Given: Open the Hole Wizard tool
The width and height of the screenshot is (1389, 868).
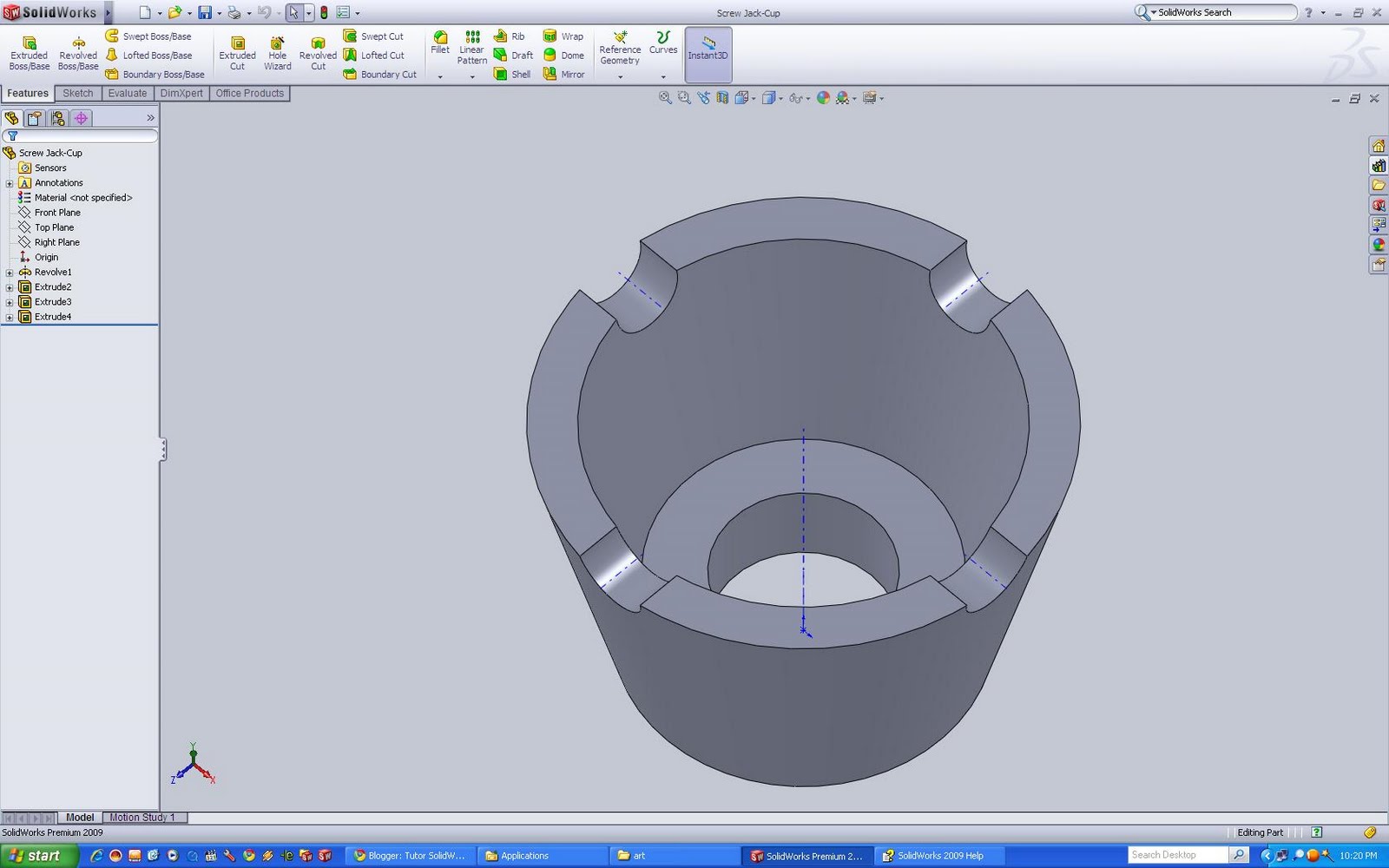Looking at the screenshot, I should coord(277,52).
